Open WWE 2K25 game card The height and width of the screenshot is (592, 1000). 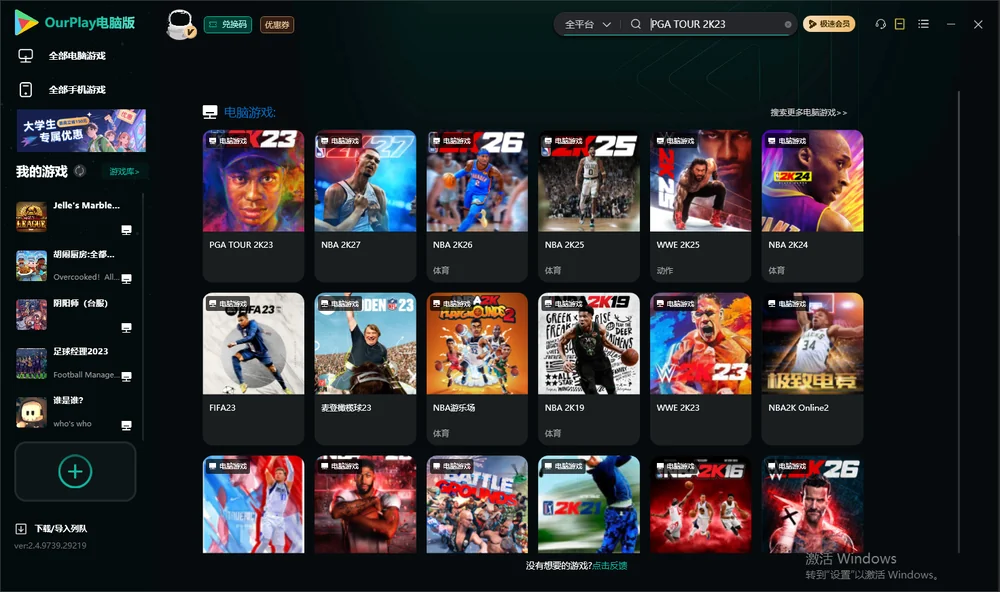pos(700,205)
